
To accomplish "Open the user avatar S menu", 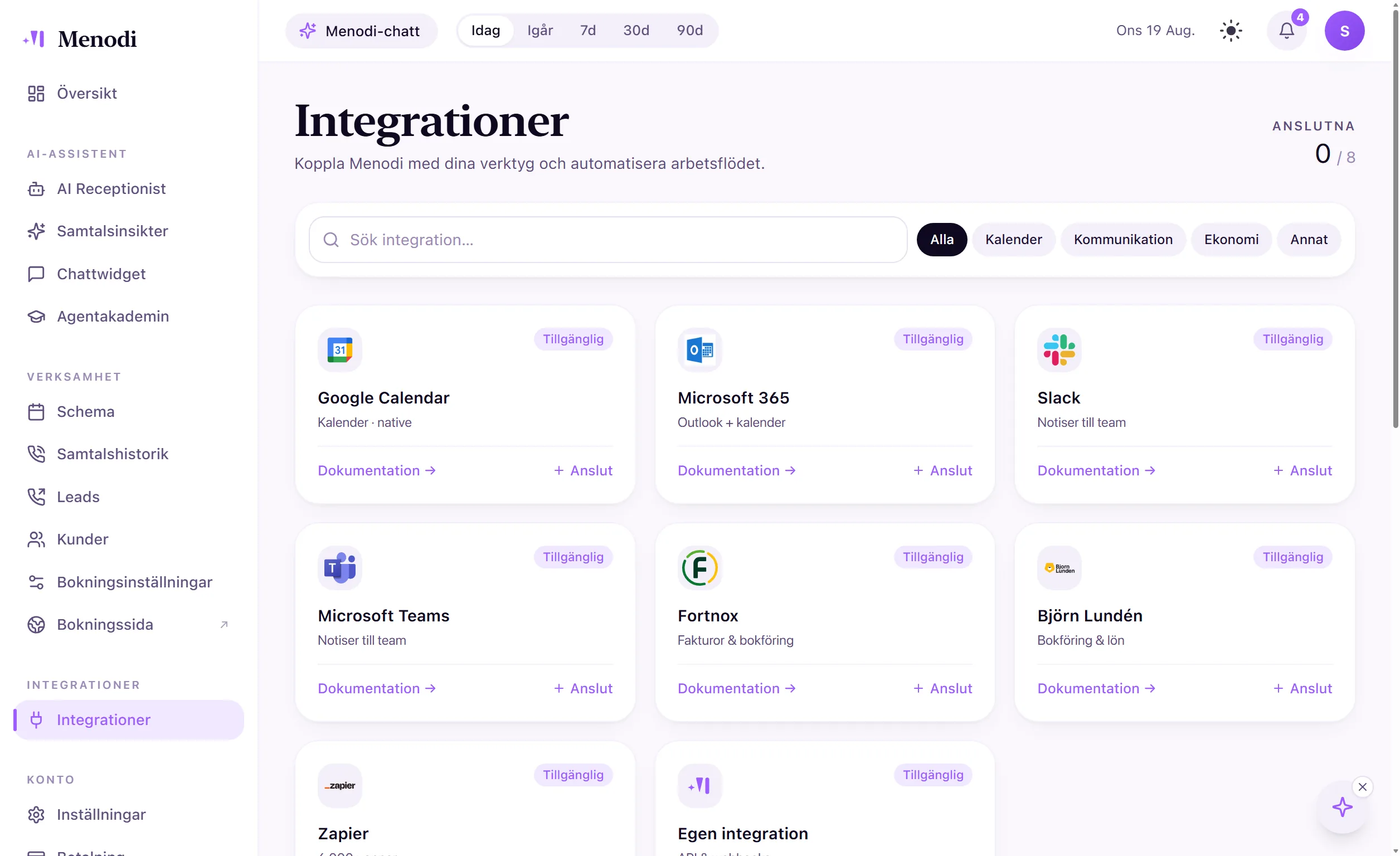I will click(1344, 31).
